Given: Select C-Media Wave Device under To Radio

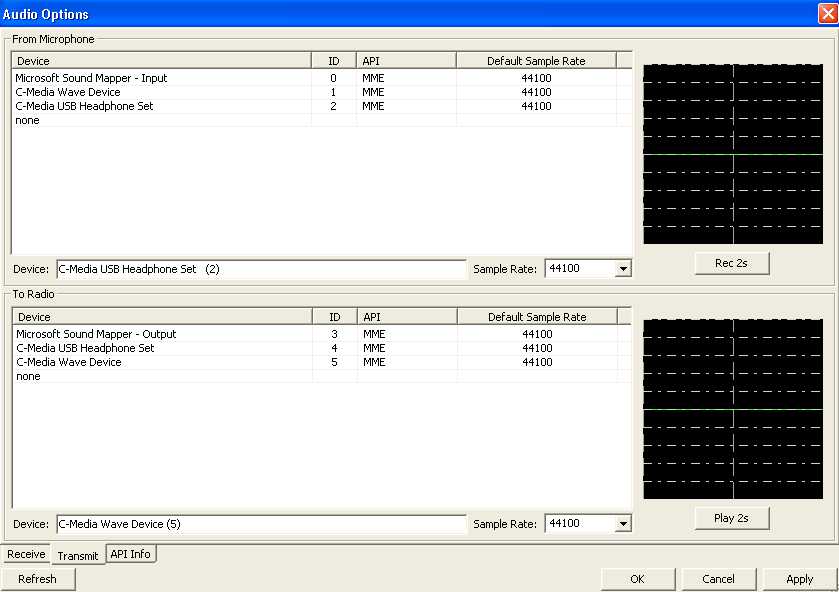Looking at the screenshot, I should coord(321,362).
